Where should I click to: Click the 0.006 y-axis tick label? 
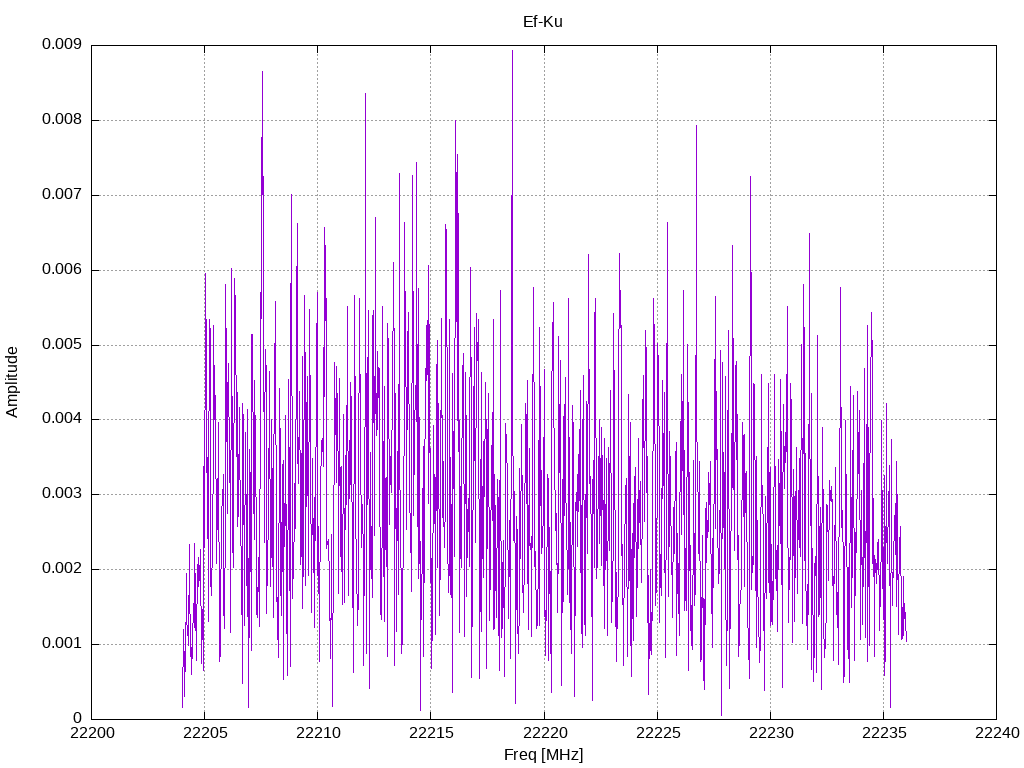pyautogui.click(x=62, y=270)
